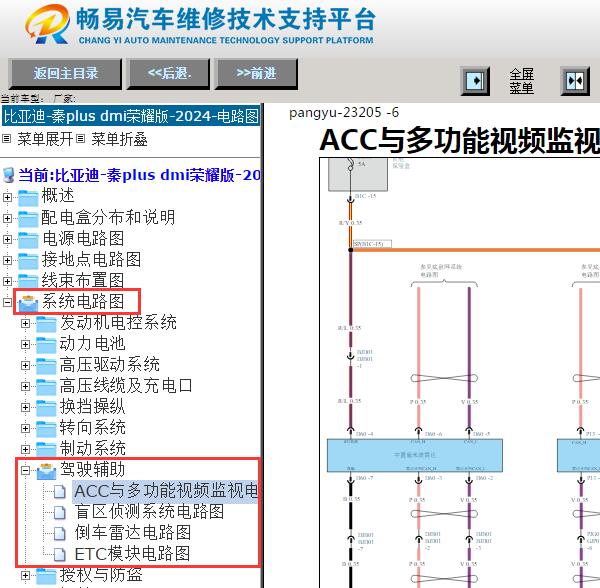The width and height of the screenshot is (600, 588).
Task: Expand the 转向系统 subfolder
Action: pyautogui.click(x=25, y=428)
